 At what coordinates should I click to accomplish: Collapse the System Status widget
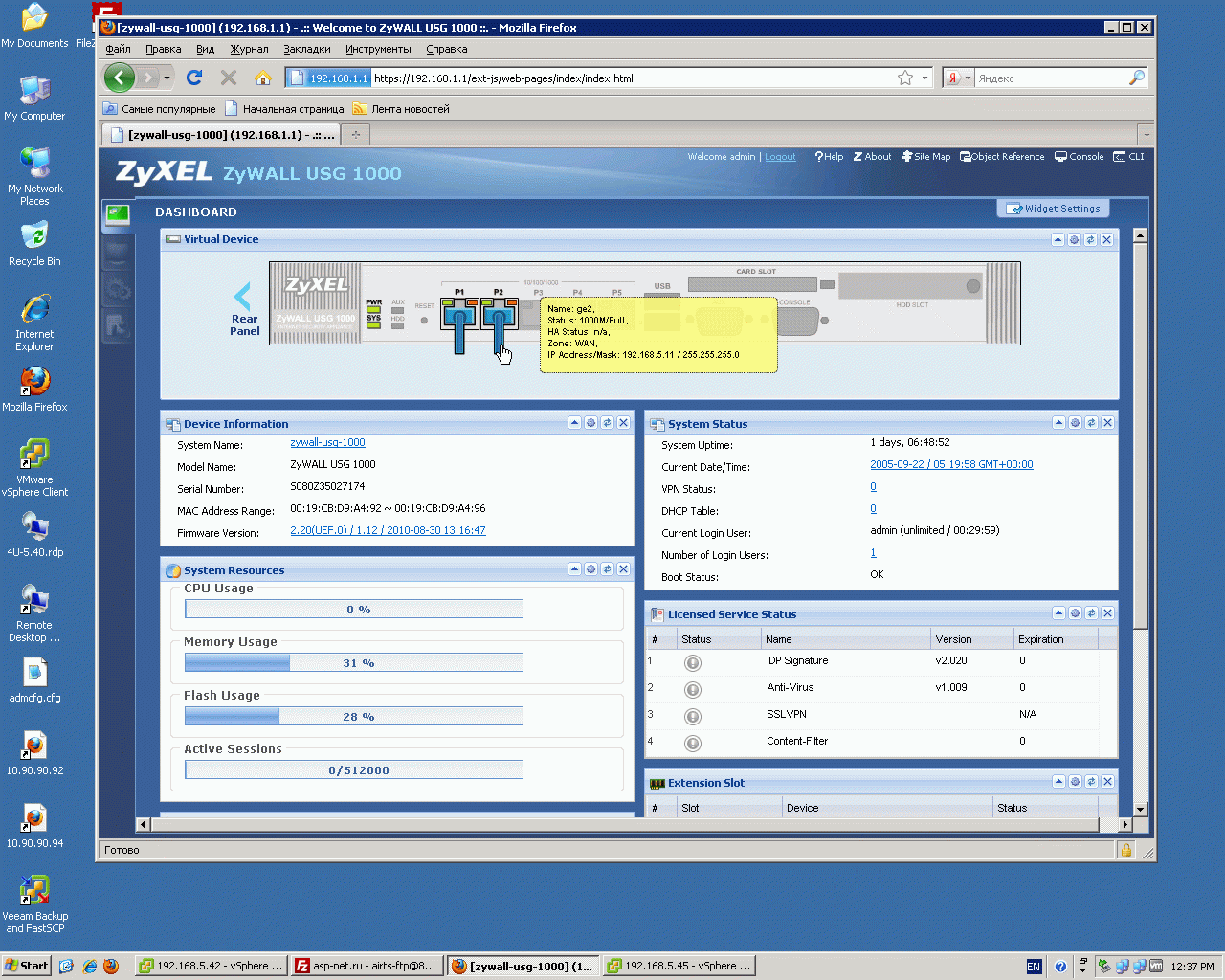coord(1058,423)
